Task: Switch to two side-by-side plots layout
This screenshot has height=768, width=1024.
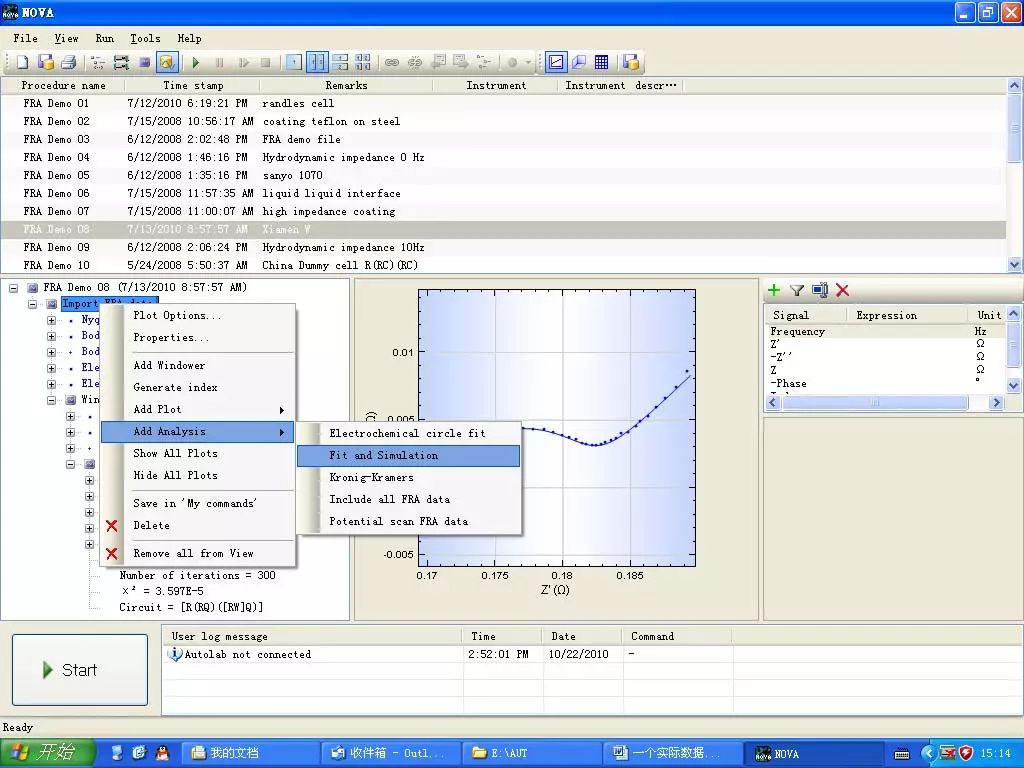Action: 317,62
